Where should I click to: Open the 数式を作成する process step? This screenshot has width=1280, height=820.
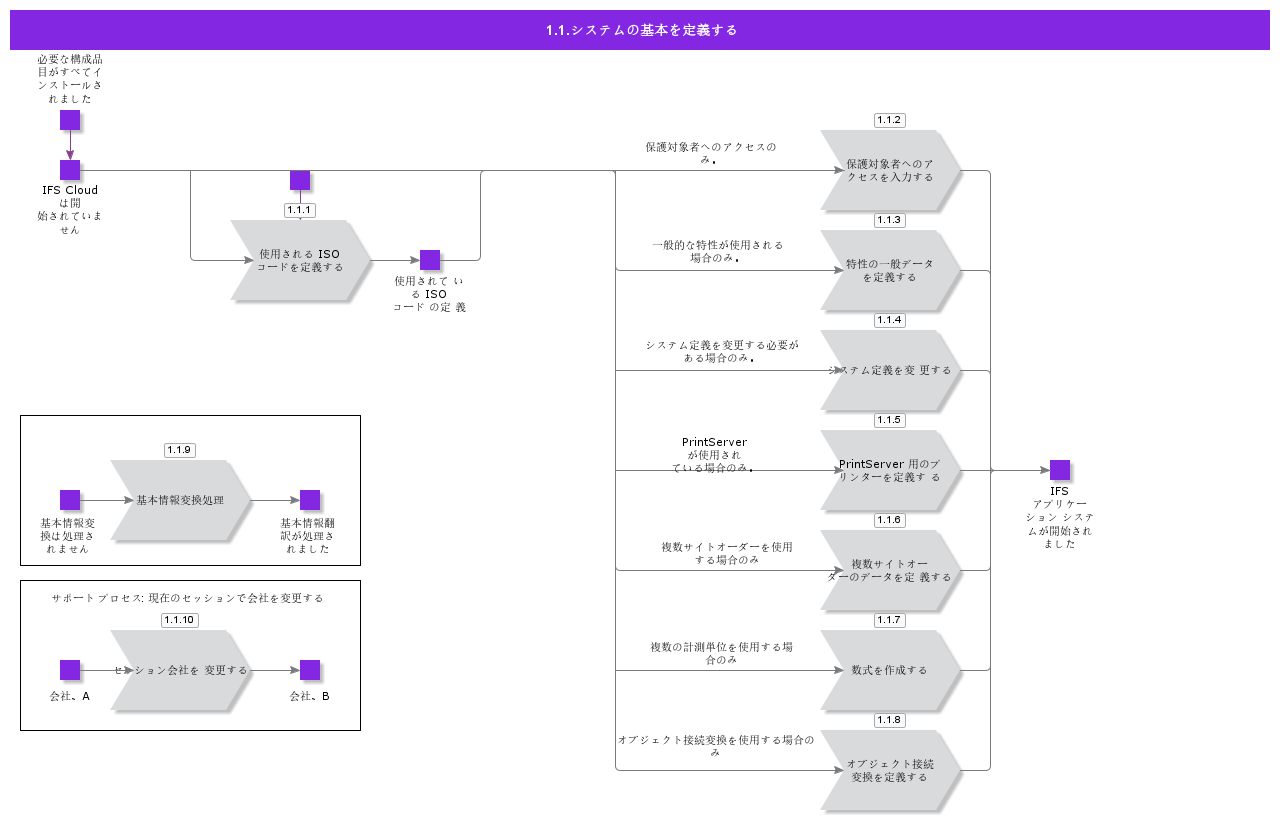point(890,670)
